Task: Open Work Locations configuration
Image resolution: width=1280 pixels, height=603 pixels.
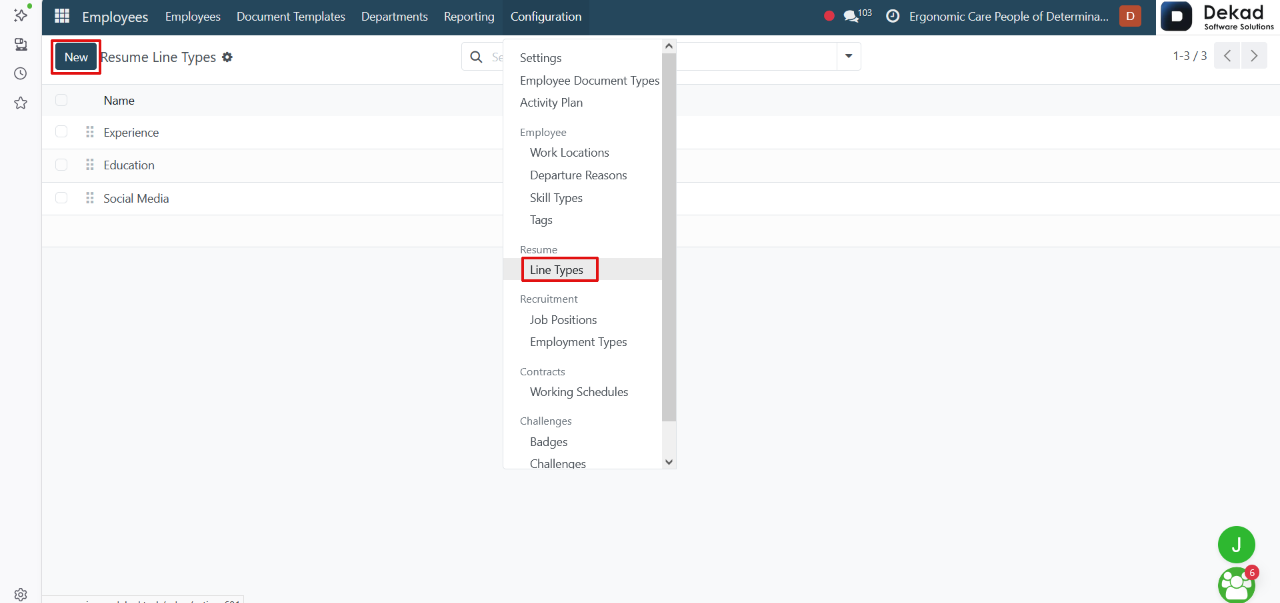Action: [x=569, y=152]
